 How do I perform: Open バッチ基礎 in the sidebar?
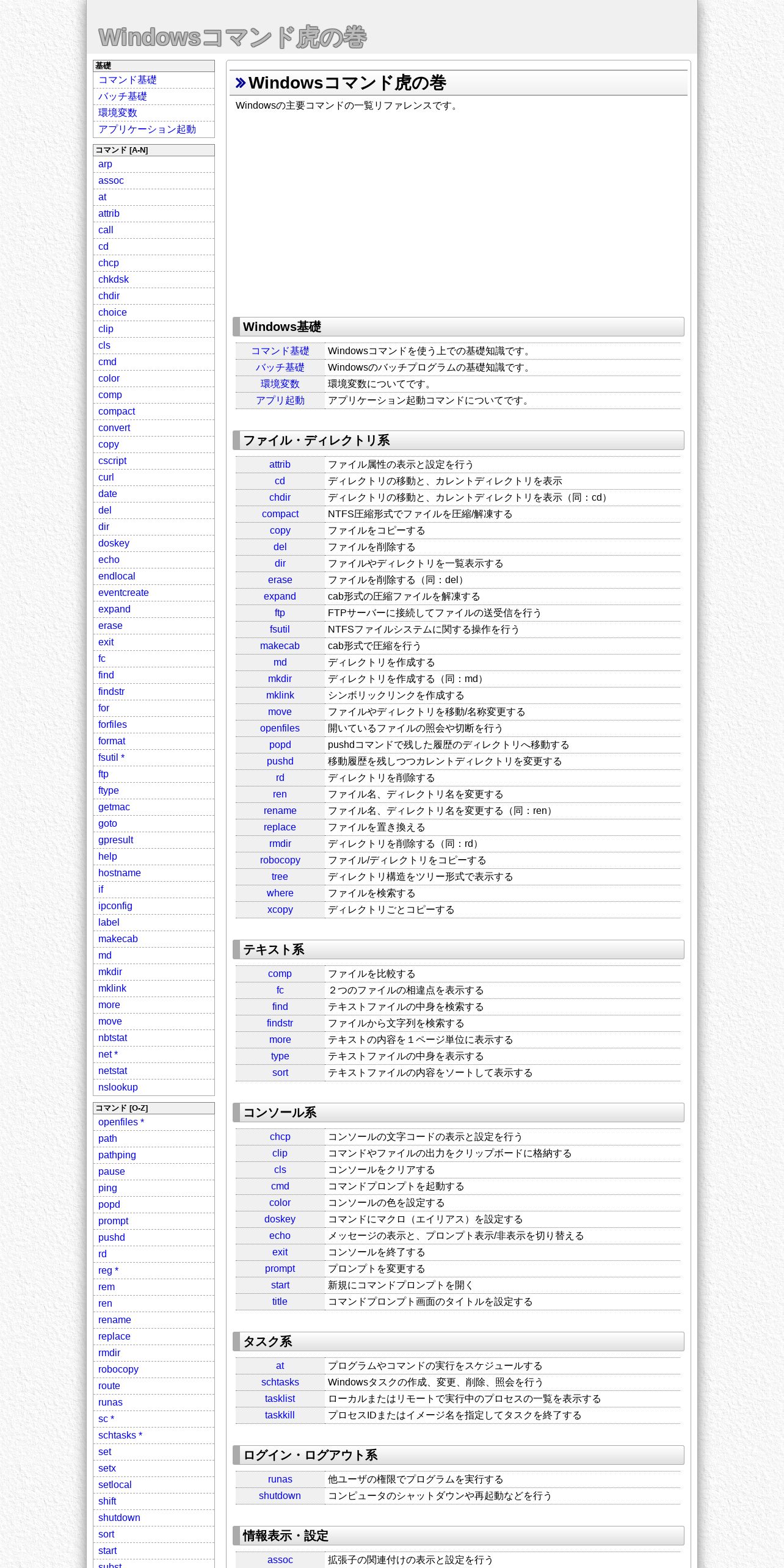point(122,96)
